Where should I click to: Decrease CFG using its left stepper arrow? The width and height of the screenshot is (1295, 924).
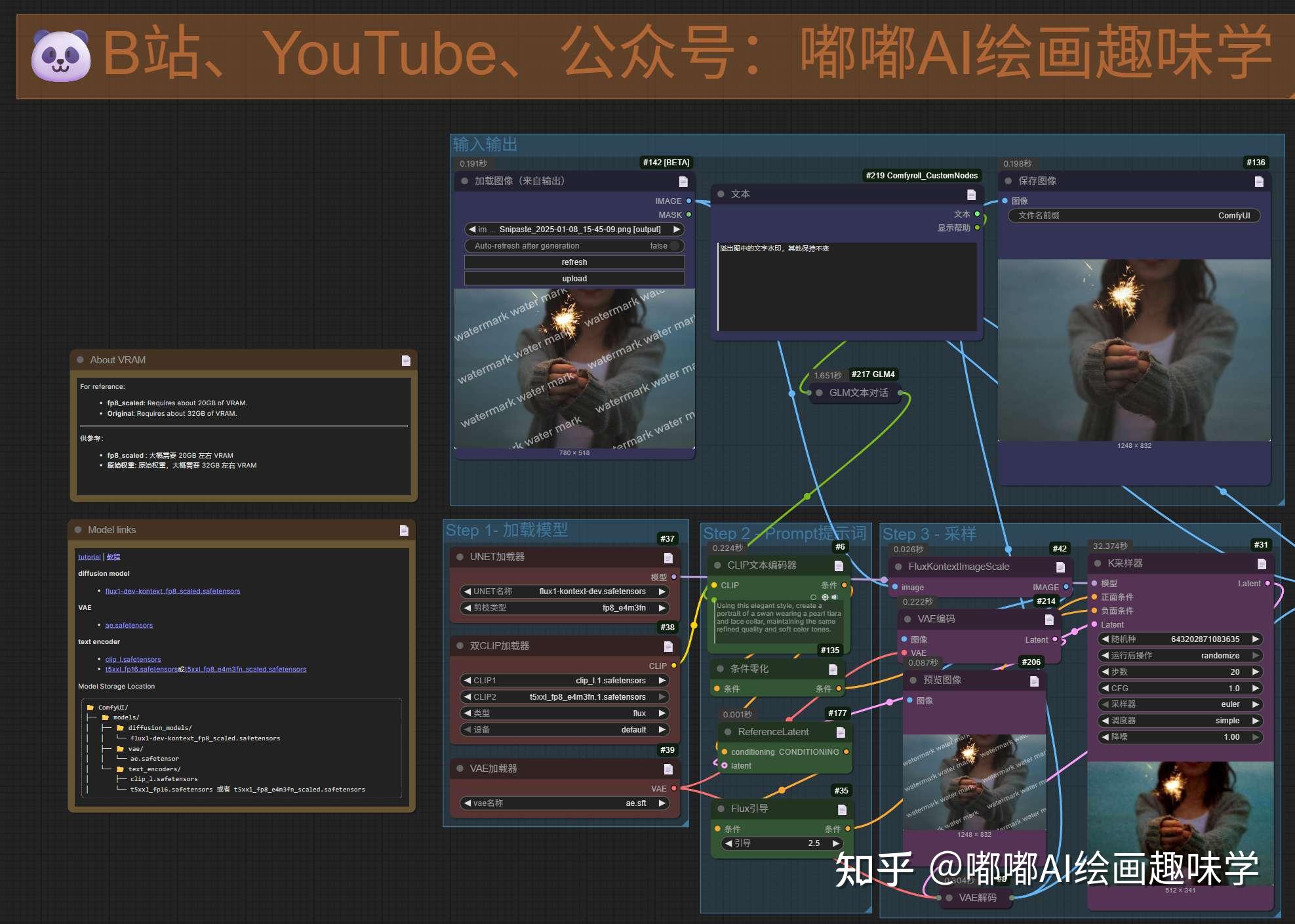click(x=1106, y=688)
